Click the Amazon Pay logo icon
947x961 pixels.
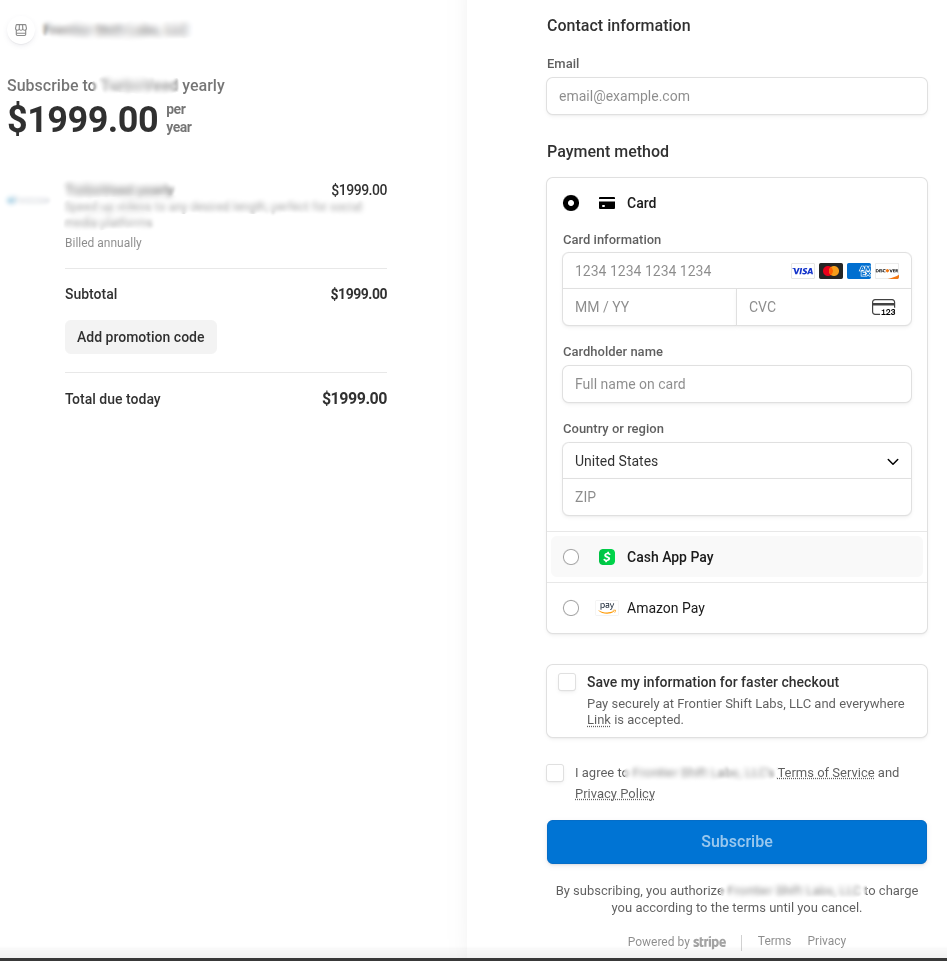(607, 607)
